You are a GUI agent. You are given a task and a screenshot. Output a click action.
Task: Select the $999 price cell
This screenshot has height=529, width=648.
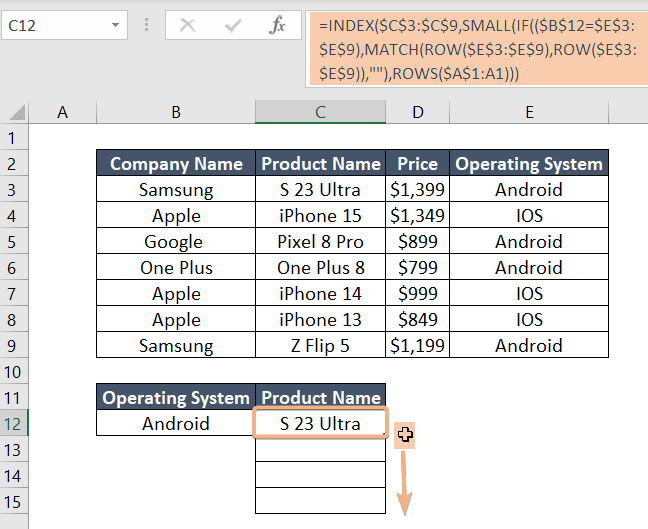point(417,294)
